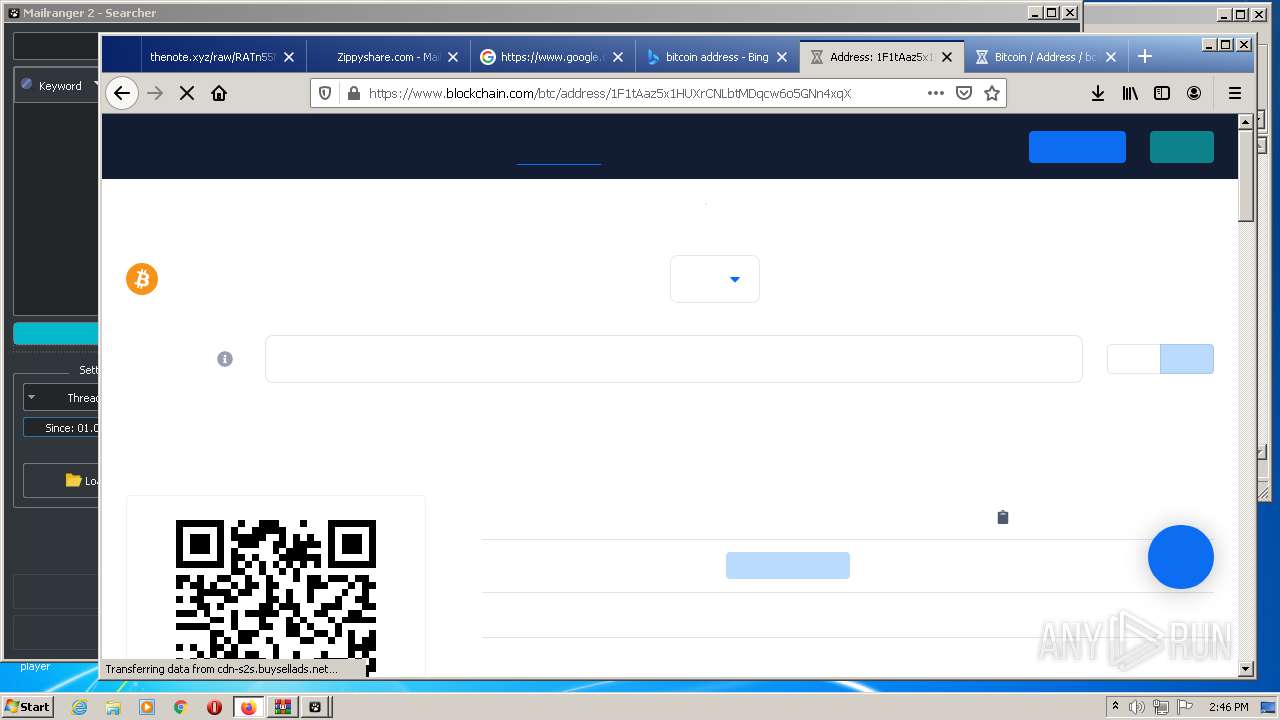Viewport: 1280px width, 720px height.
Task: Switch to the Google tab
Action: coord(552,57)
